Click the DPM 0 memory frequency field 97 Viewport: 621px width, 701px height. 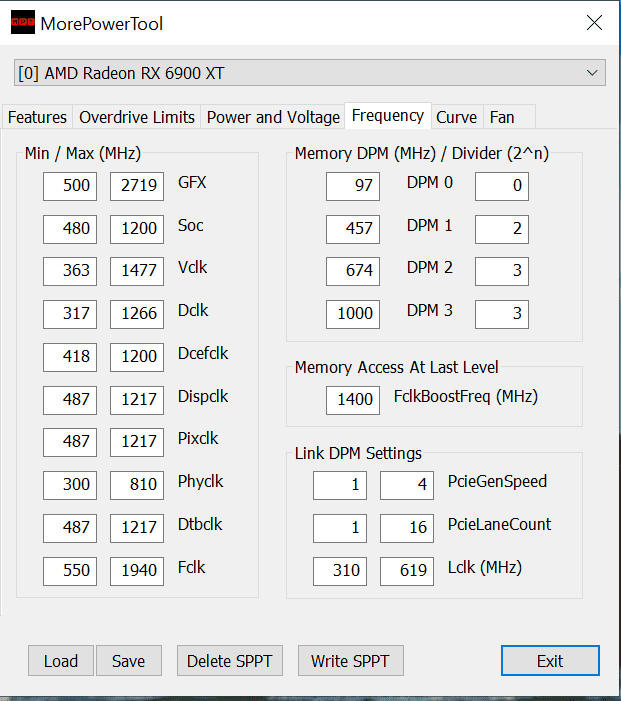[353, 186]
